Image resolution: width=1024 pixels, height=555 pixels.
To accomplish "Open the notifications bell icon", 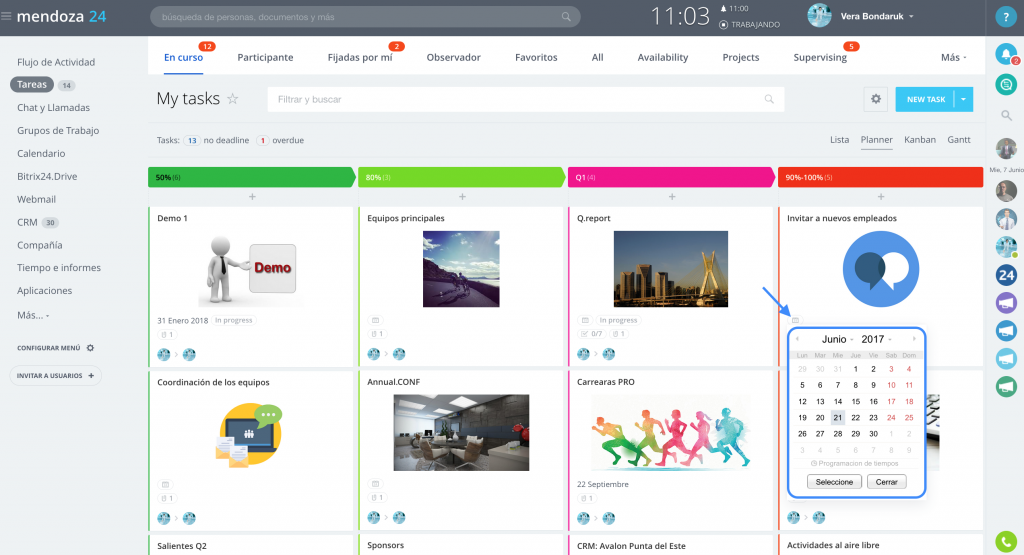I will [x=1006, y=54].
